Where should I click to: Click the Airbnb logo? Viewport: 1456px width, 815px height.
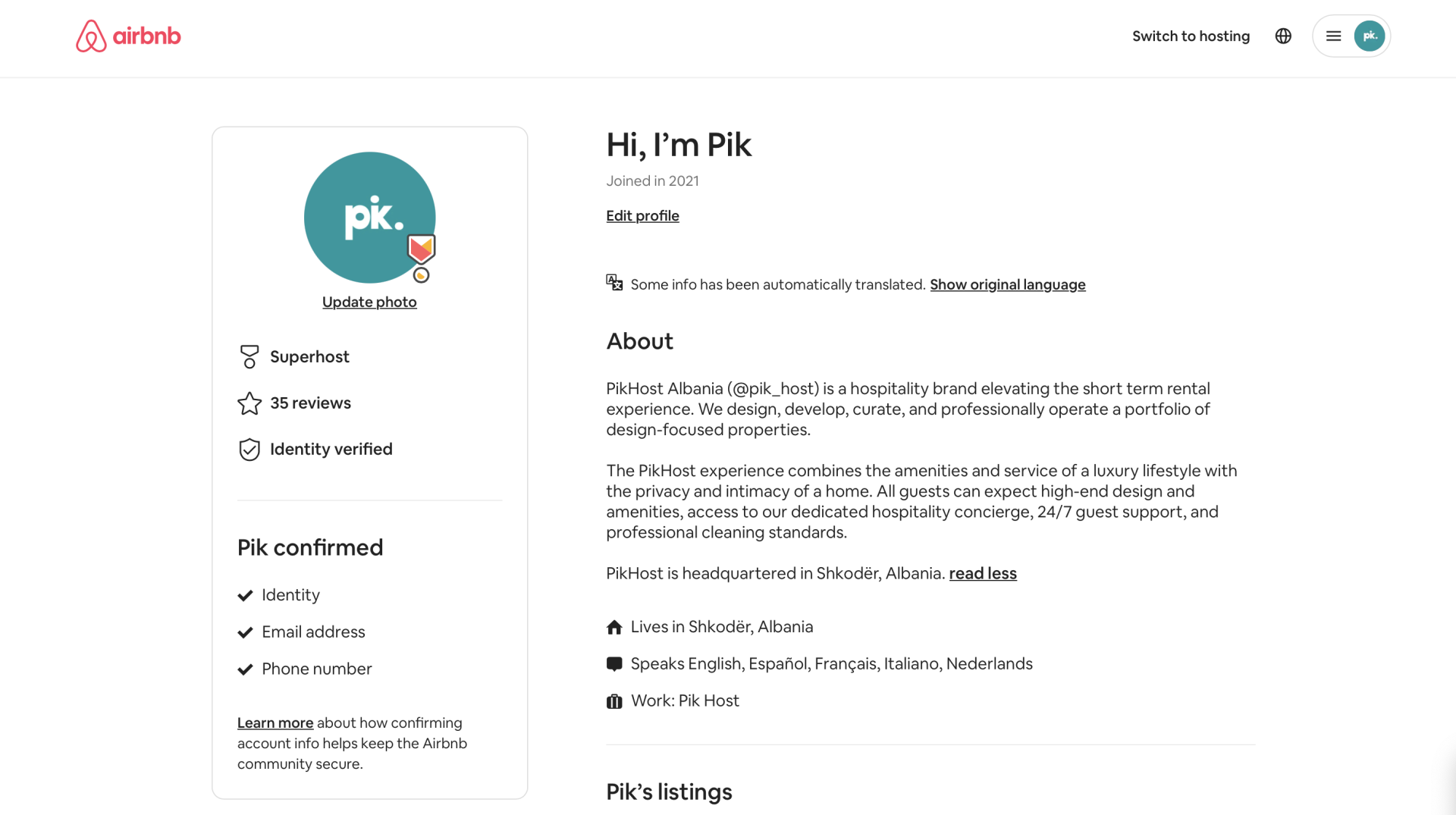[128, 36]
